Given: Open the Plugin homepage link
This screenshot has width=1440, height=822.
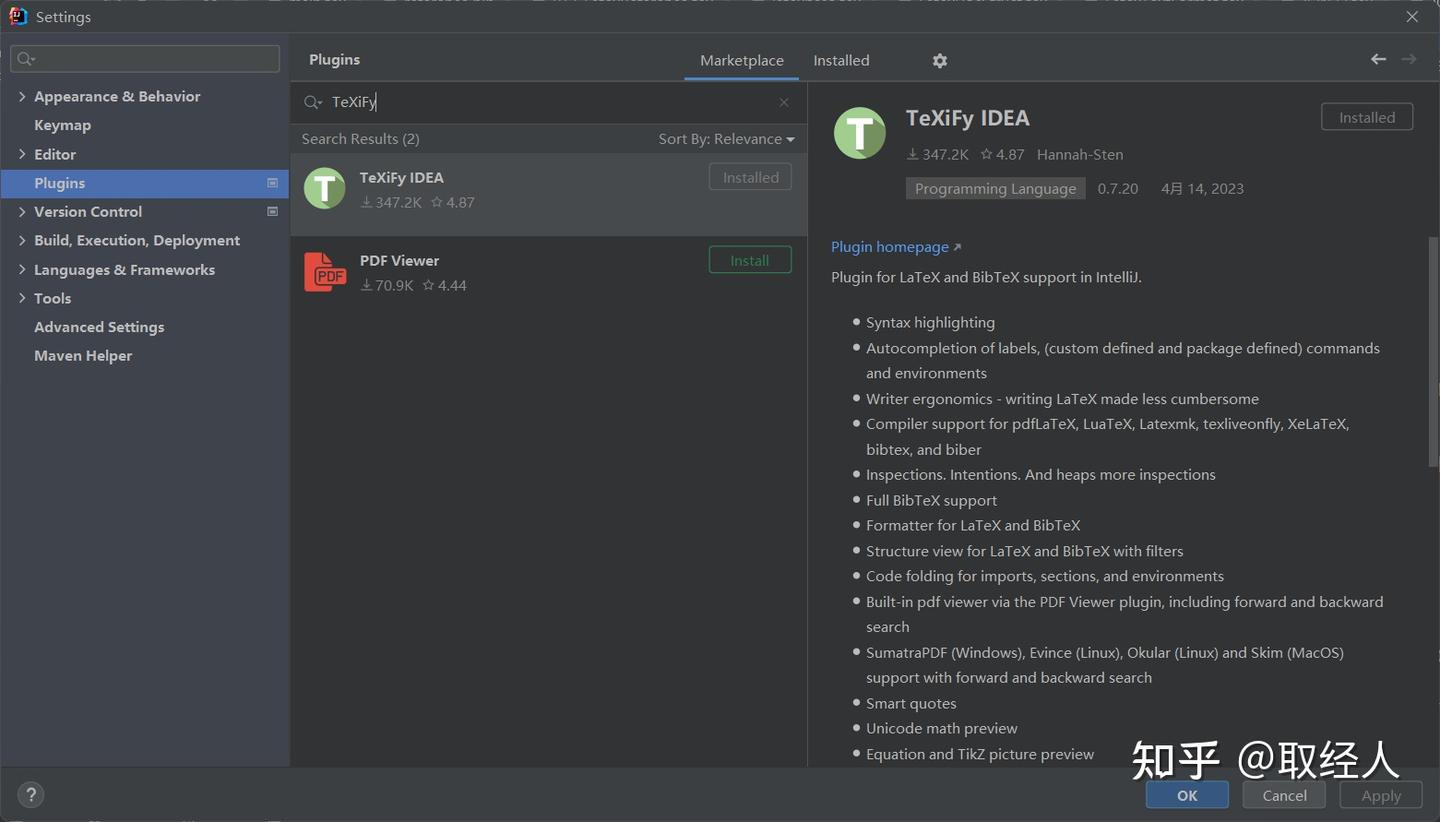Looking at the screenshot, I should pos(890,247).
